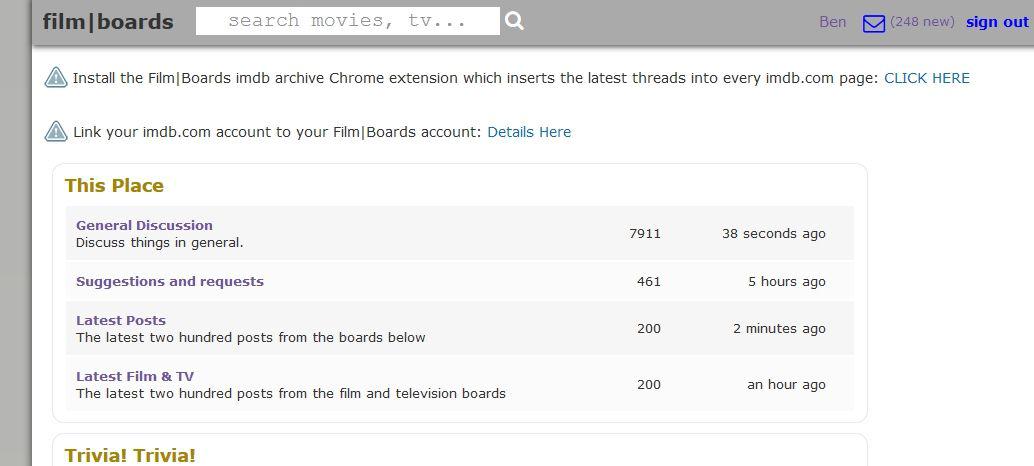Click the magnifying glass search icon
The width and height of the screenshot is (1034, 466).
pos(514,21)
